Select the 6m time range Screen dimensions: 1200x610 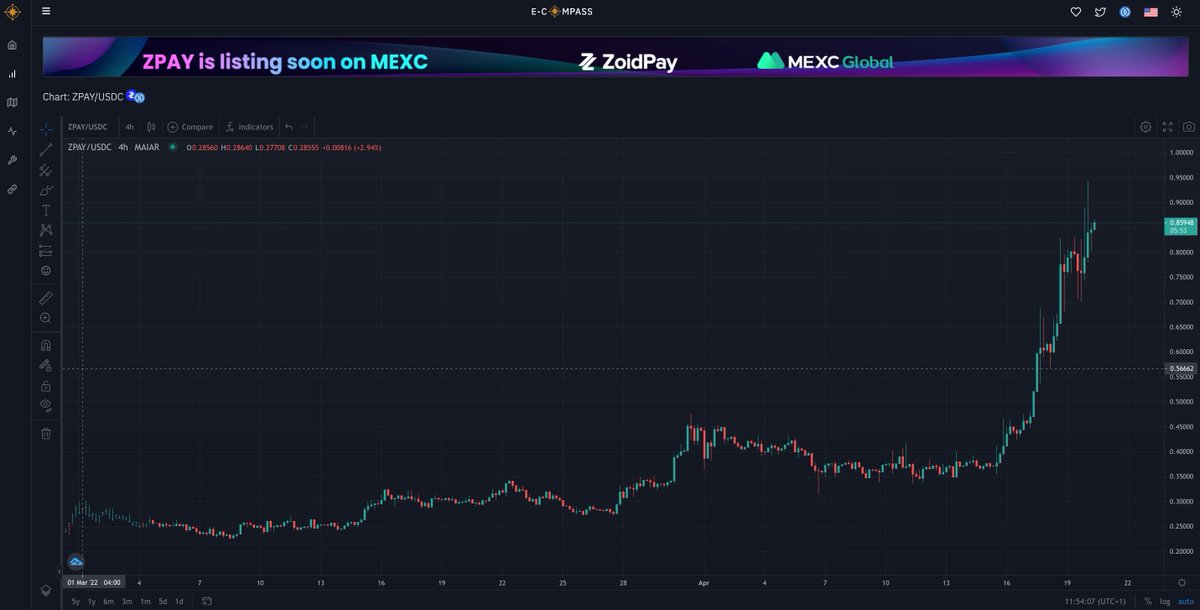(x=109, y=601)
